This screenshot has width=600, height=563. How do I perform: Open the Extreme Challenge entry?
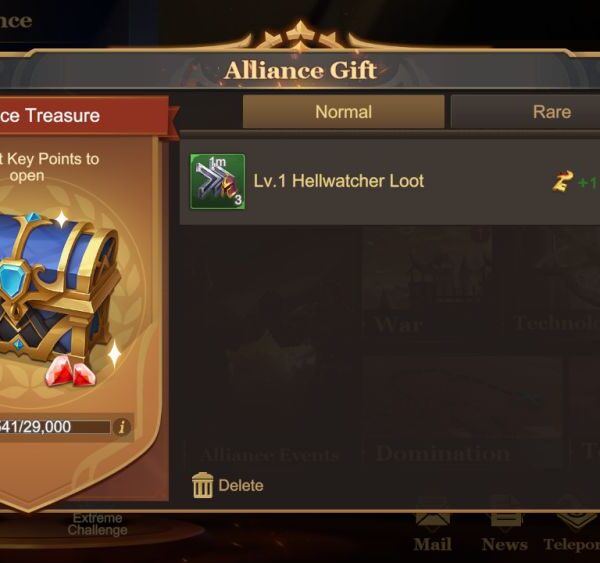click(98, 524)
